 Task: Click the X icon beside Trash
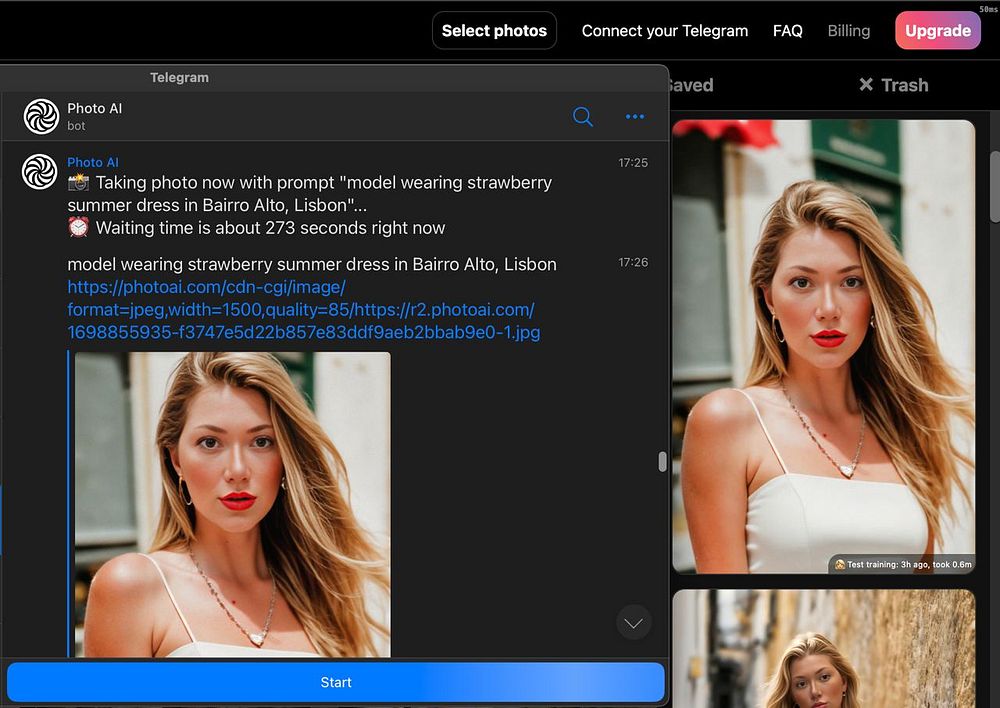(866, 85)
